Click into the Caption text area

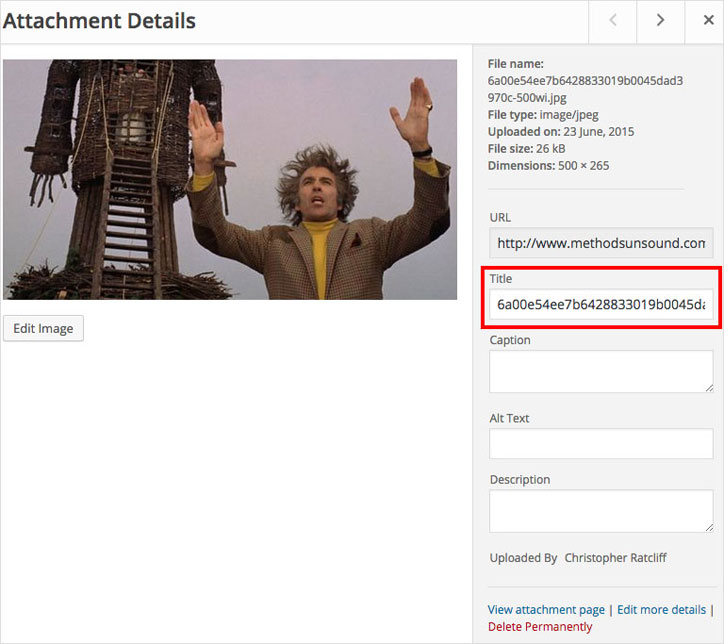point(601,372)
